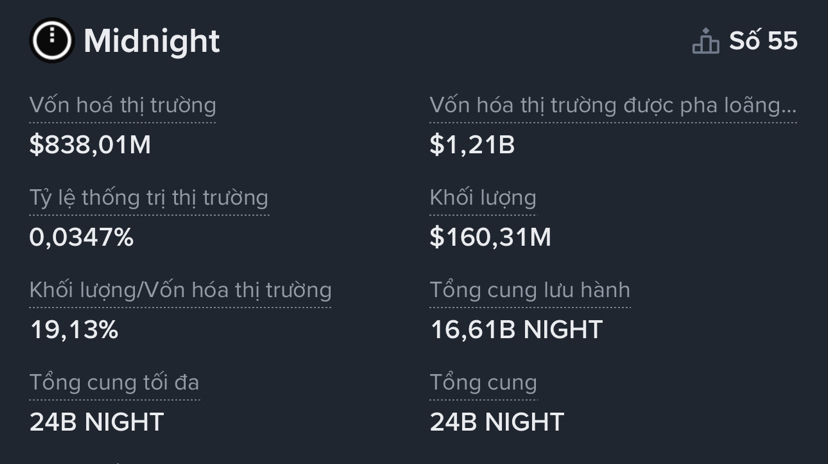Click the Midnight coin name title

click(x=152, y=41)
